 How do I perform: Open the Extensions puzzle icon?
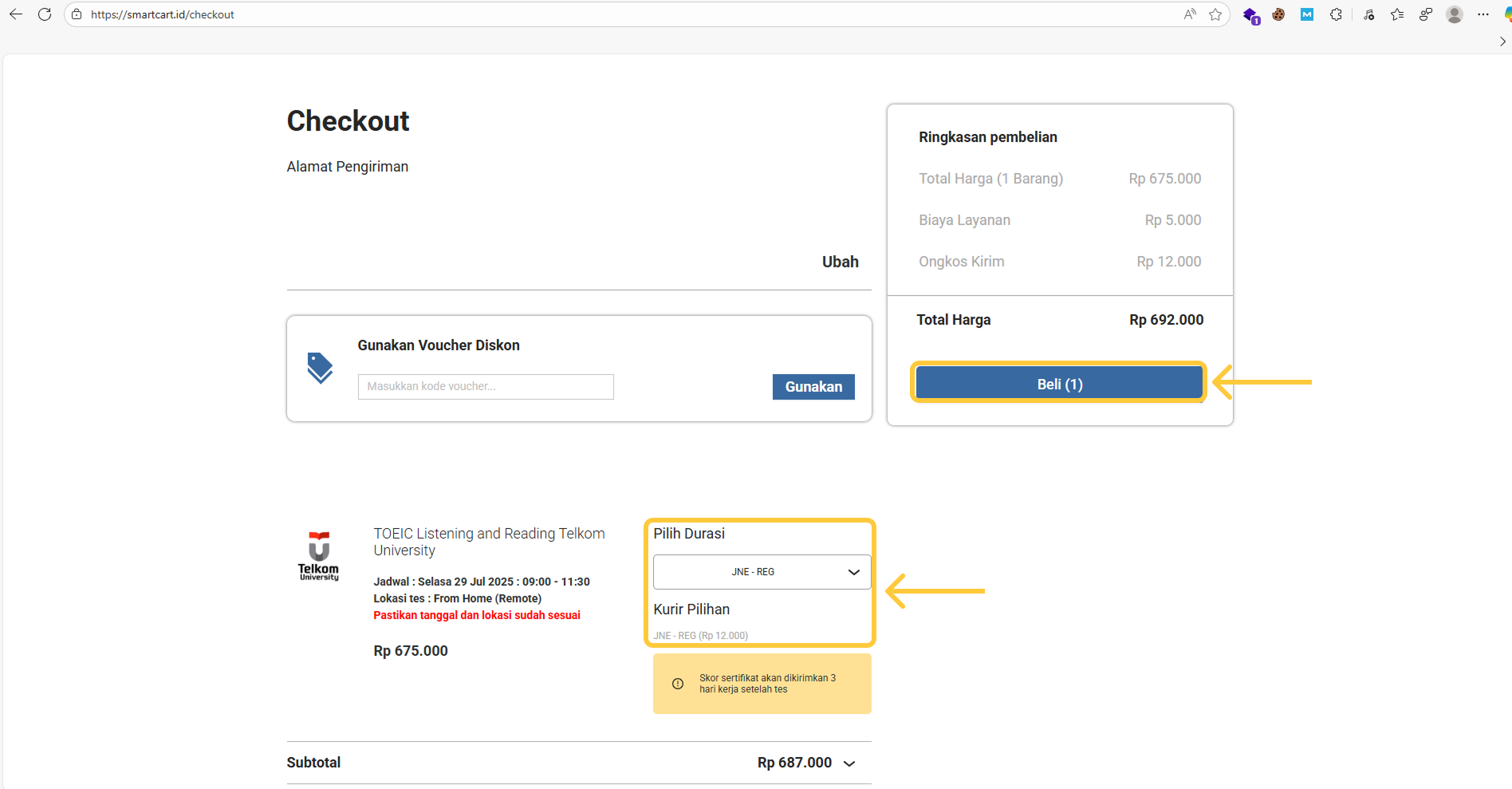[x=1336, y=14]
